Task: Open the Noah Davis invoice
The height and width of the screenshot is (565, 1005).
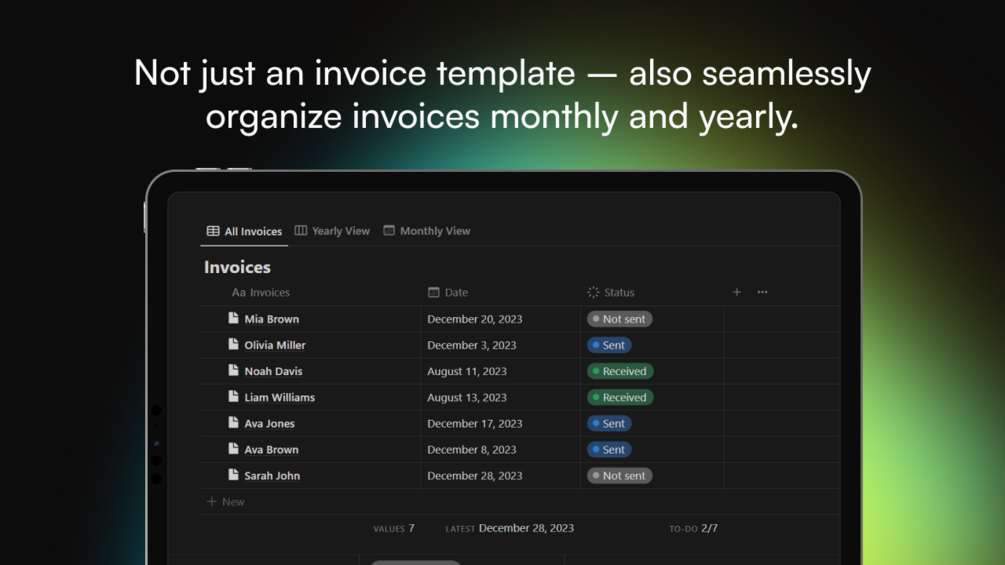Action: point(273,372)
